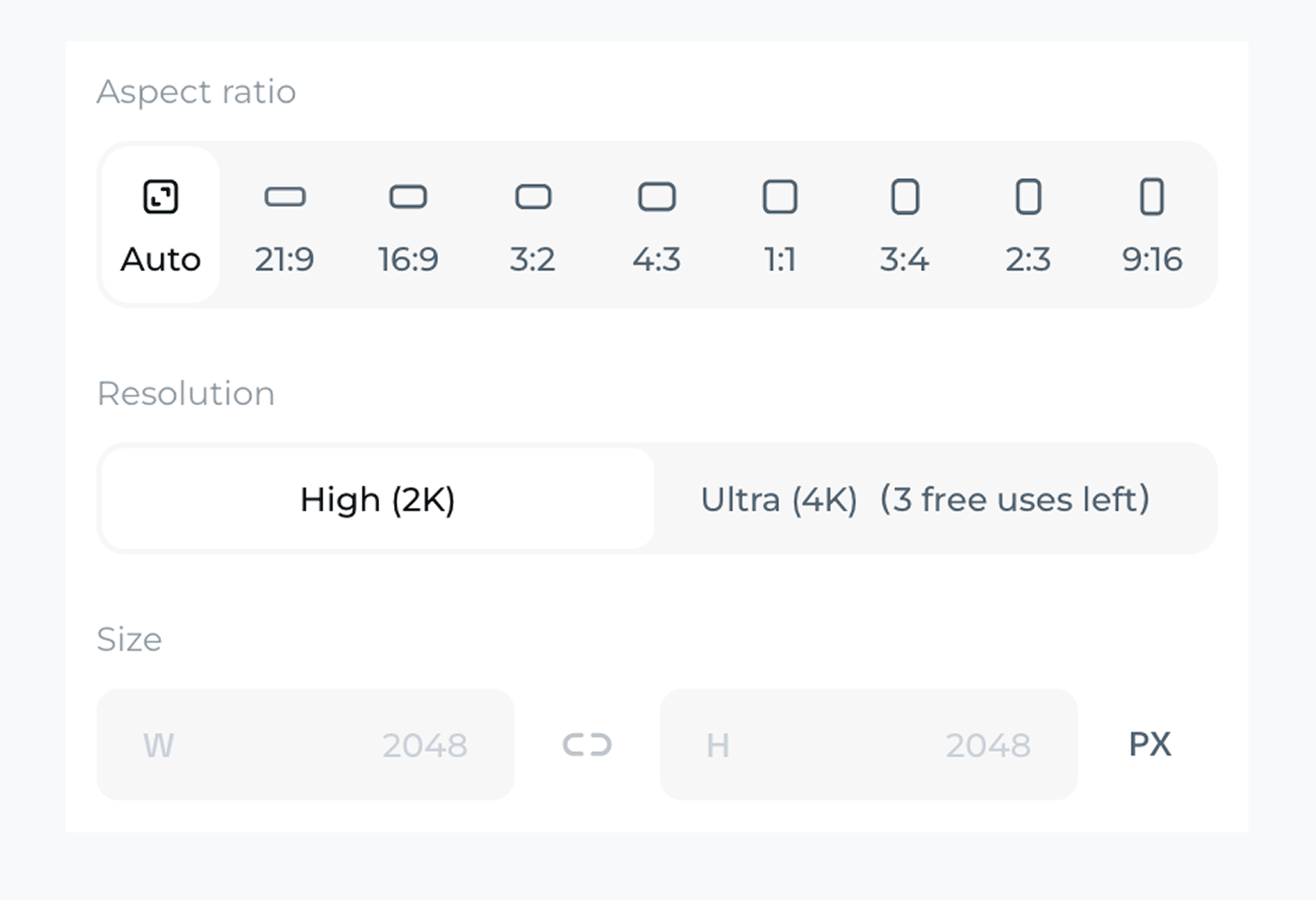Click the 3:2 landscape rectangle icon
Viewport: 1316px width, 900px height.
pos(532,197)
